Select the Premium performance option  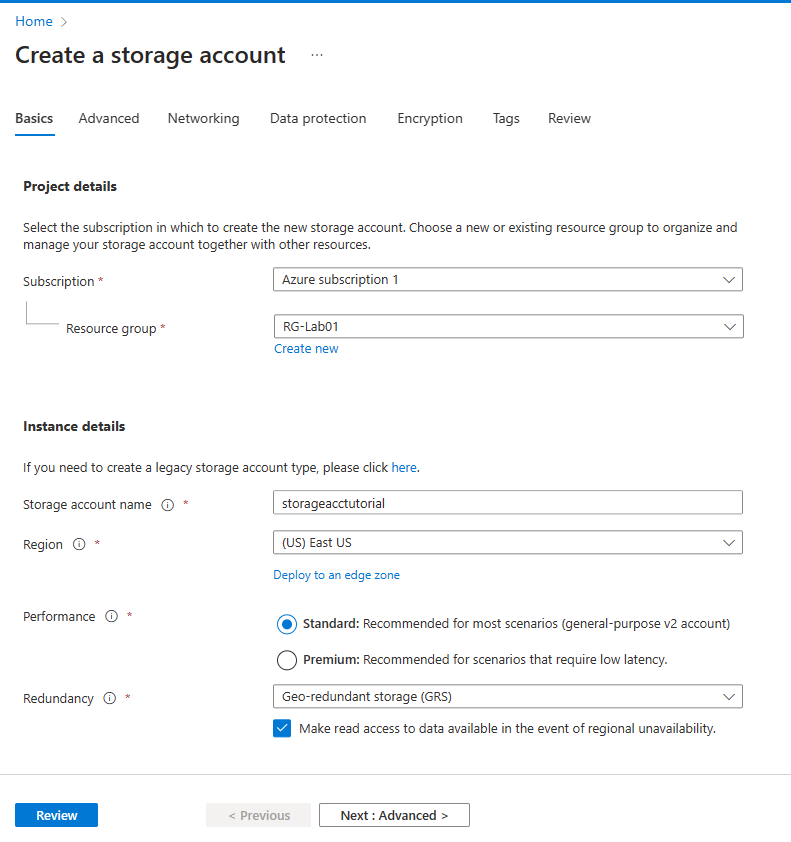click(x=287, y=660)
